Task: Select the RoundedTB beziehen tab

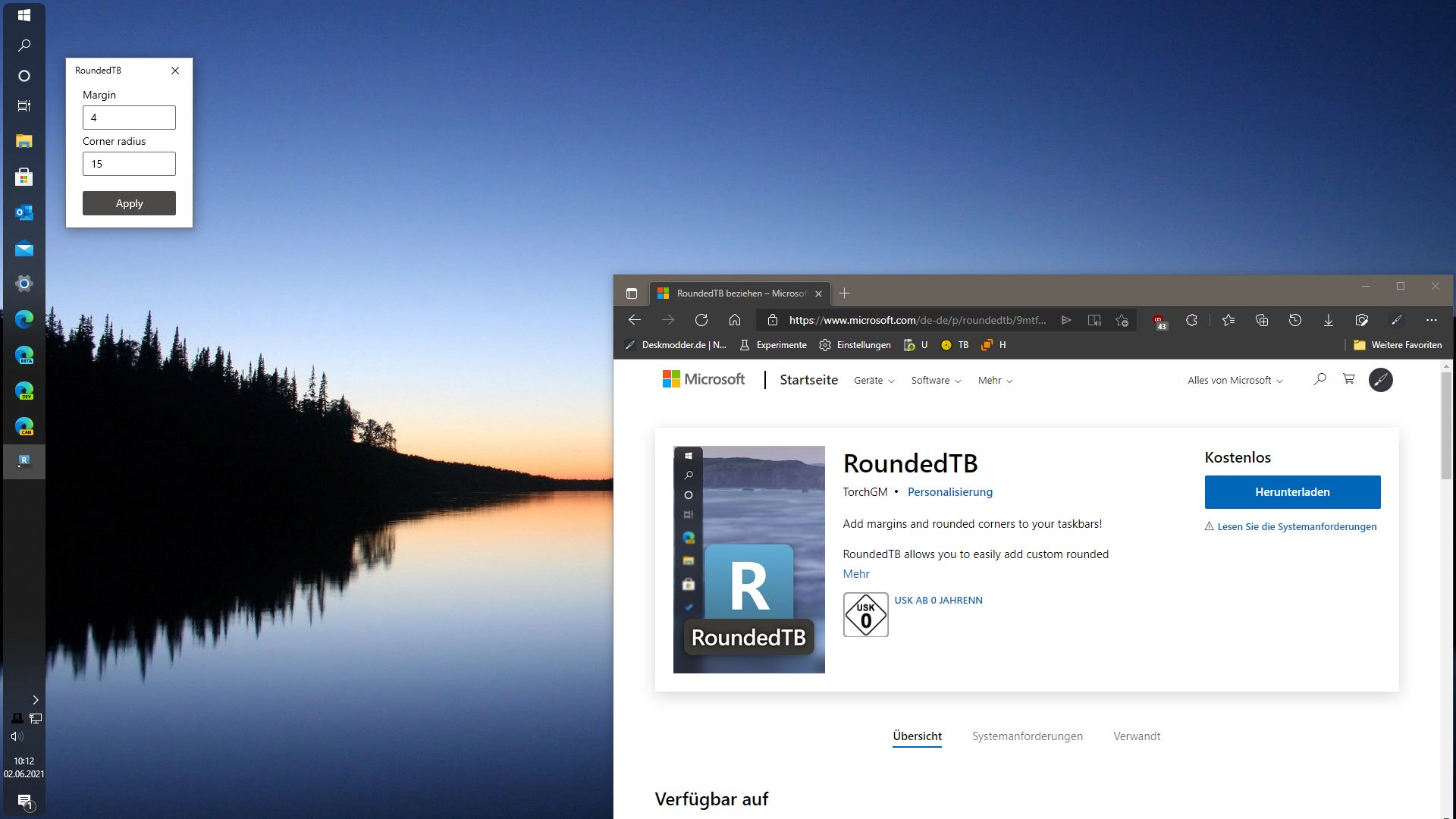Action: [x=741, y=293]
